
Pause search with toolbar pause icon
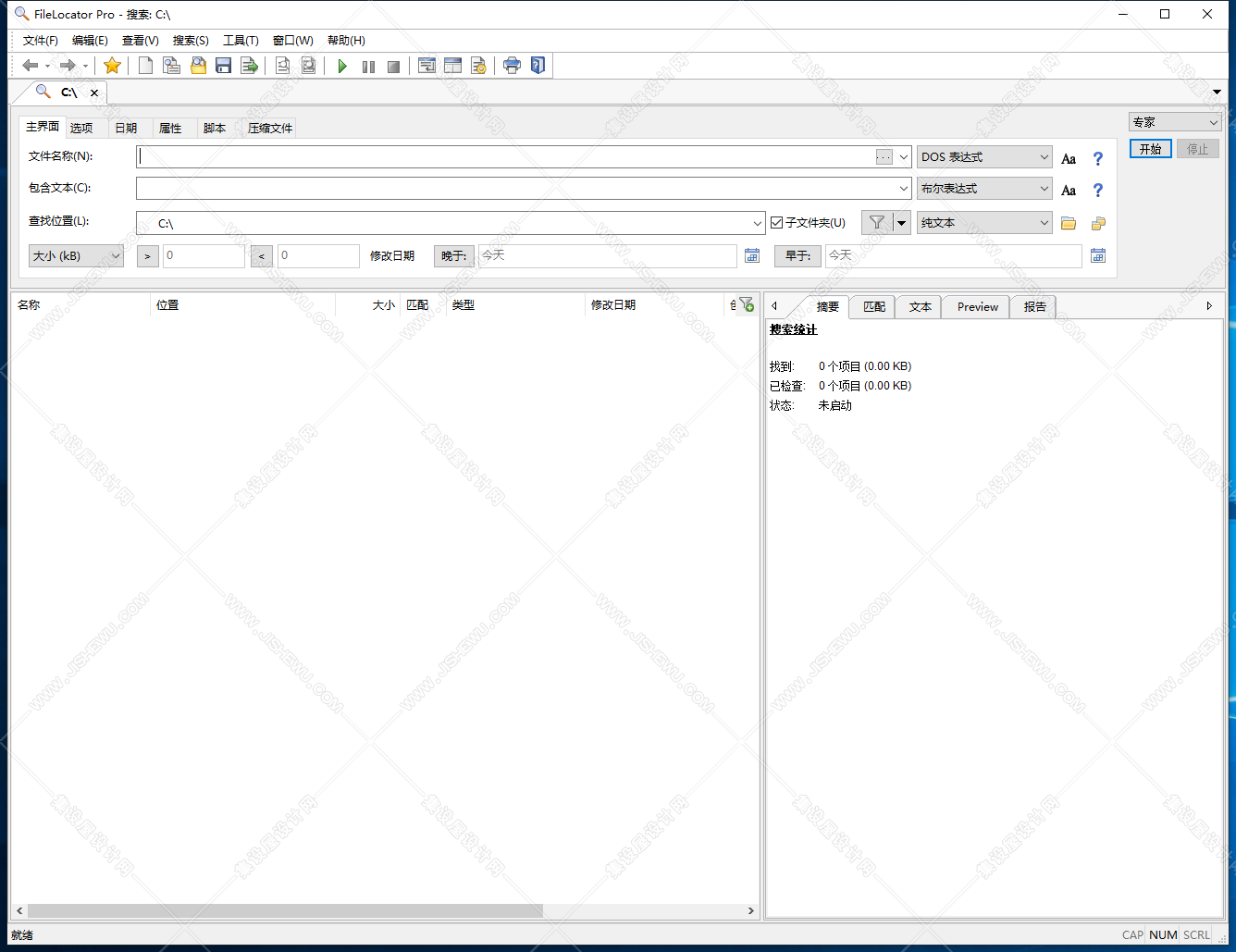coord(368,66)
